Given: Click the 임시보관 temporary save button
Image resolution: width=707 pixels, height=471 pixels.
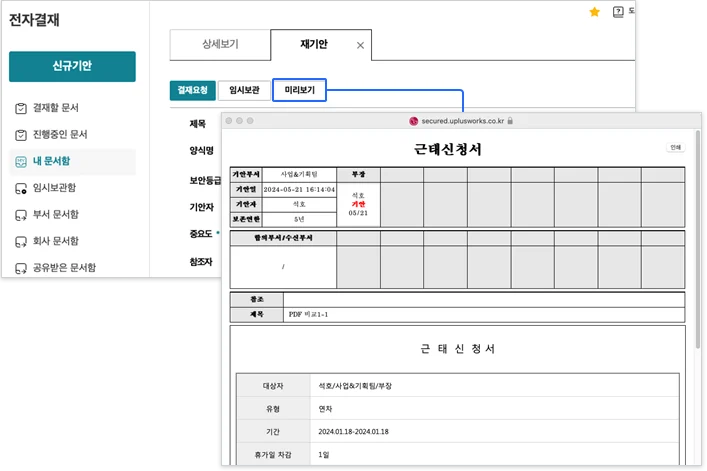Looking at the screenshot, I should 243,90.
